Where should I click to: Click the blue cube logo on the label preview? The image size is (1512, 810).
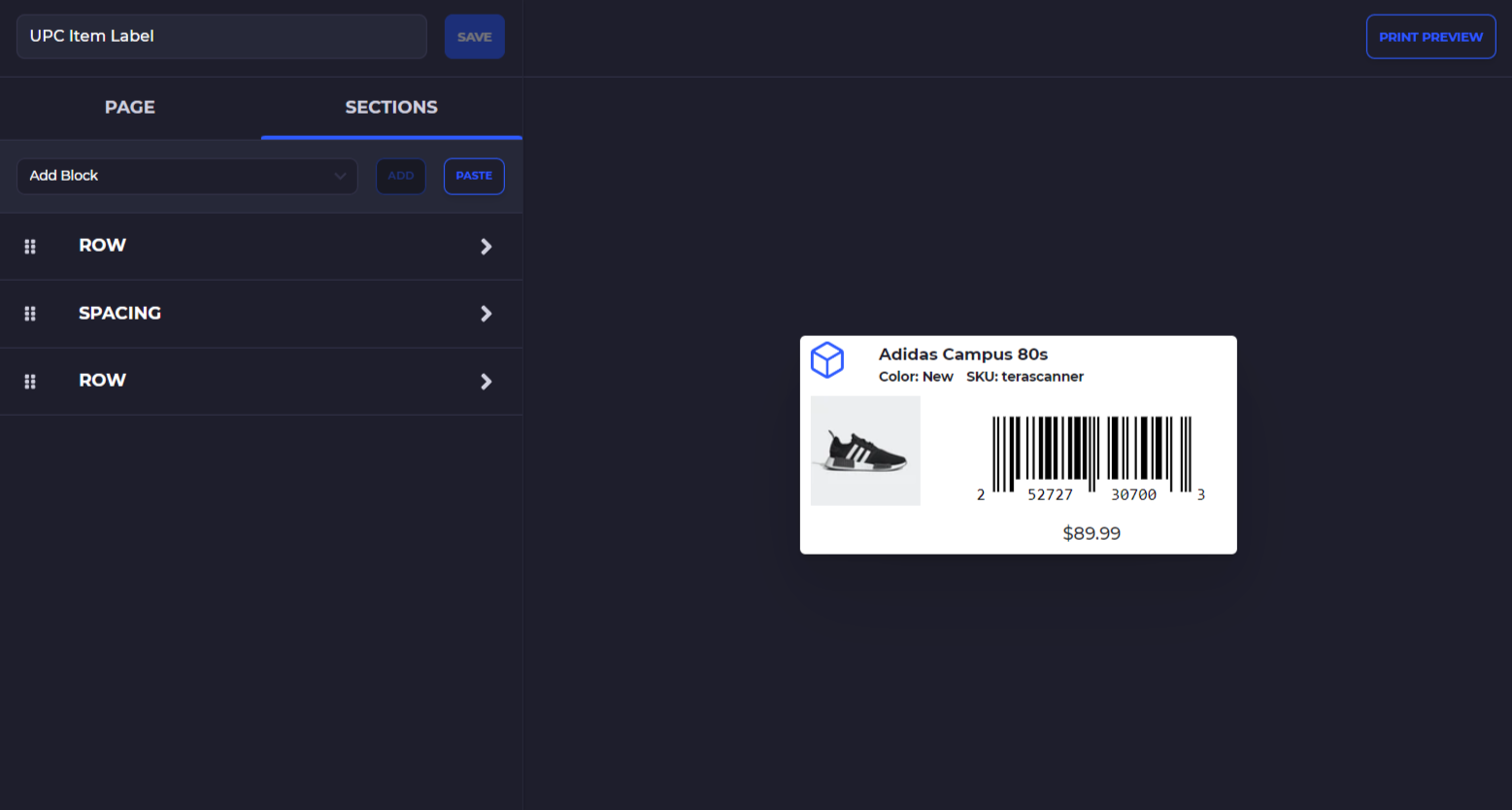[827, 360]
